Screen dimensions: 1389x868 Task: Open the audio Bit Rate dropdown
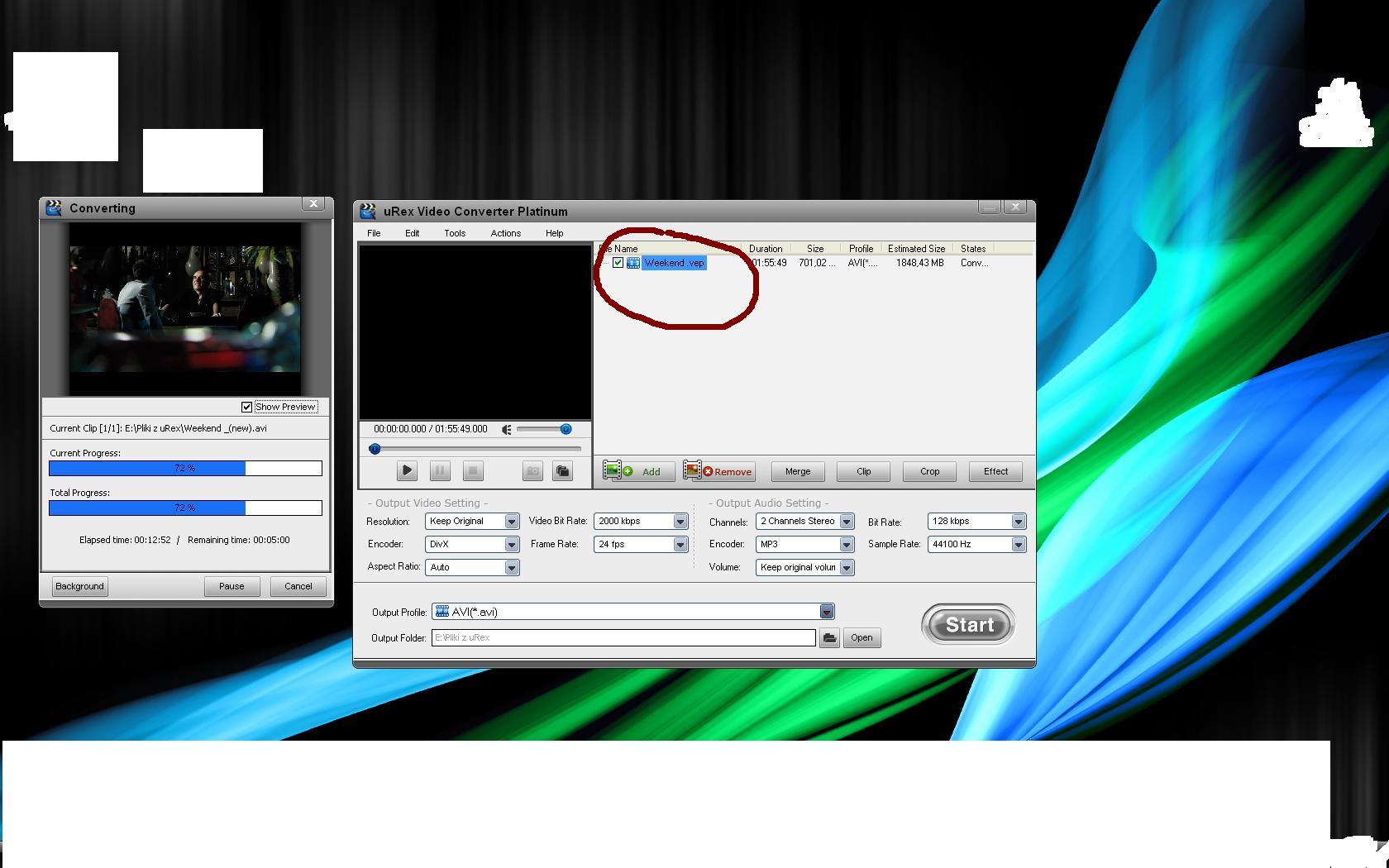point(1018,521)
